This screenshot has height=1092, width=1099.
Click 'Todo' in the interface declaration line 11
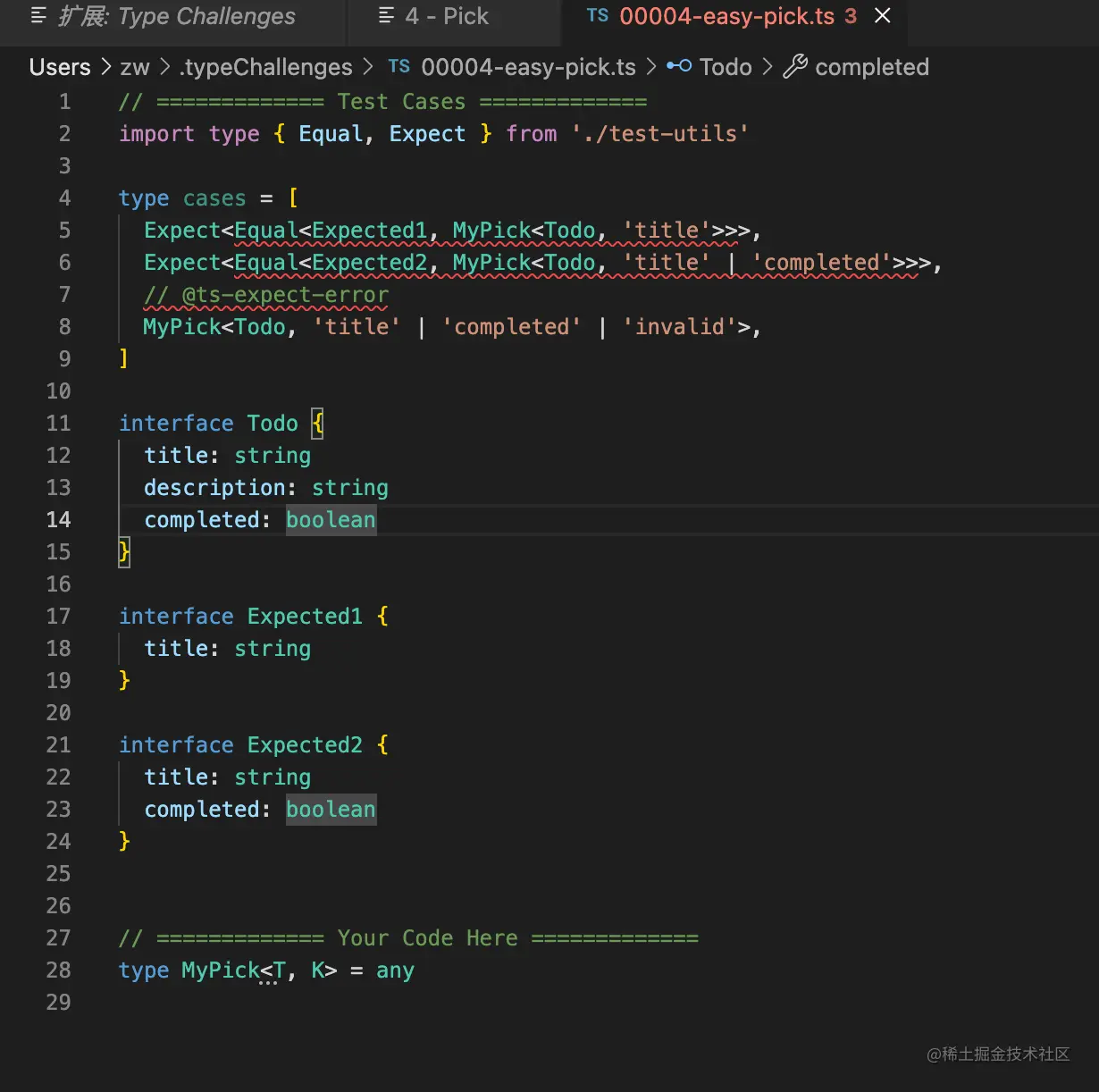(273, 423)
